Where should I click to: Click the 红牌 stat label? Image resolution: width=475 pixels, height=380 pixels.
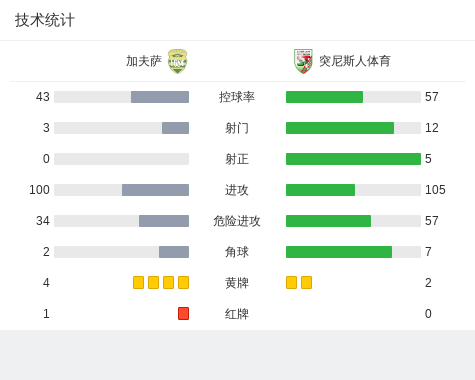tap(237, 314)
